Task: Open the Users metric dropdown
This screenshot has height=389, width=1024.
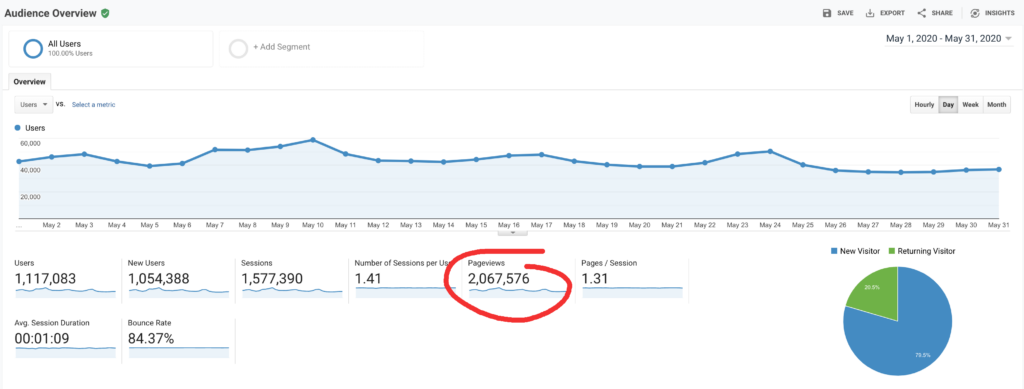Action: click(34, 104)
